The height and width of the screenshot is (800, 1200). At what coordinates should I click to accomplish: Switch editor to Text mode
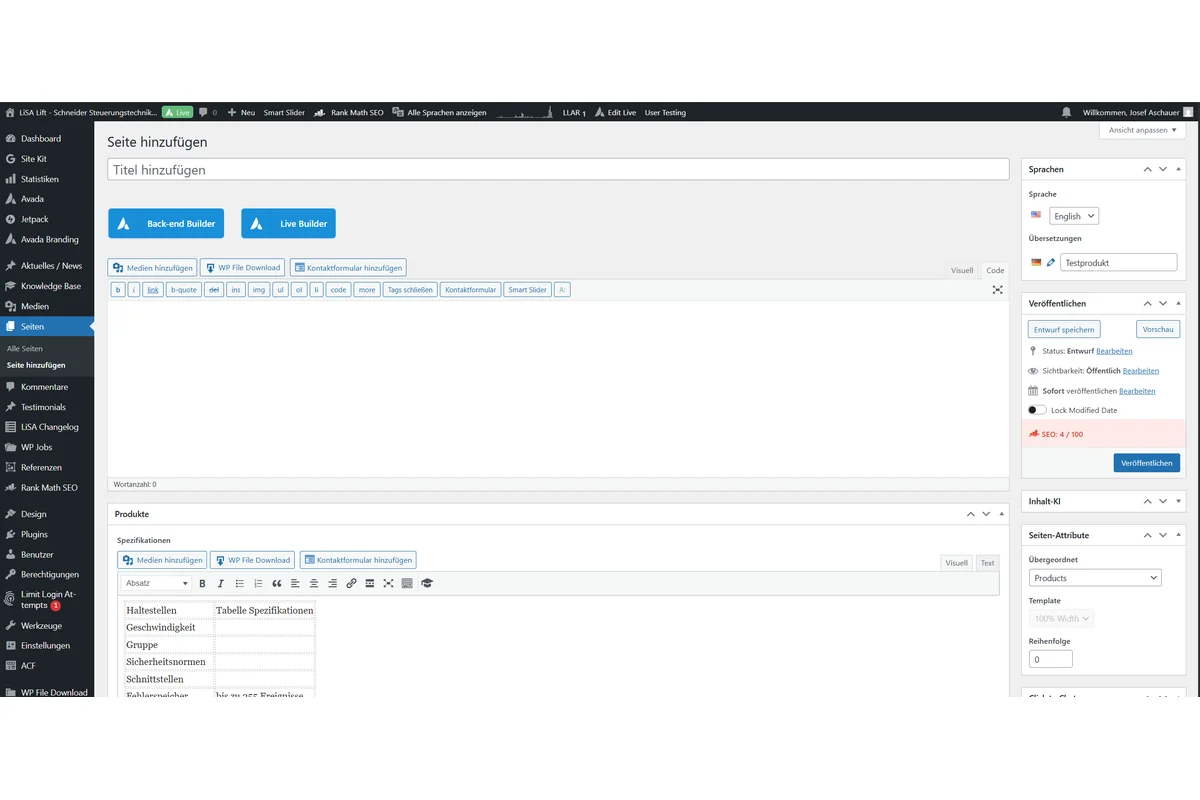tap(987, 562)
